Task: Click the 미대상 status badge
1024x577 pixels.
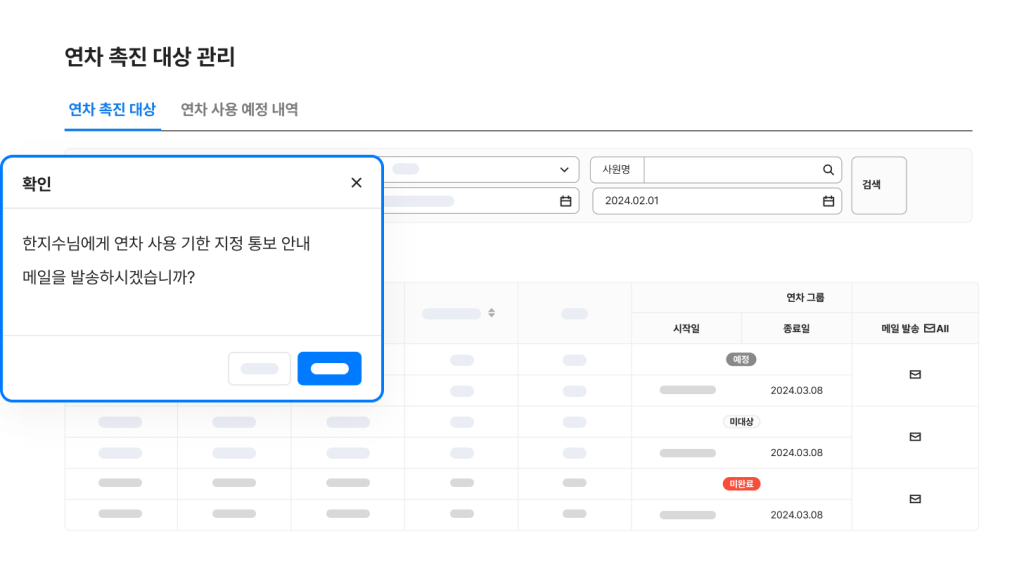Action: (741, 422)
